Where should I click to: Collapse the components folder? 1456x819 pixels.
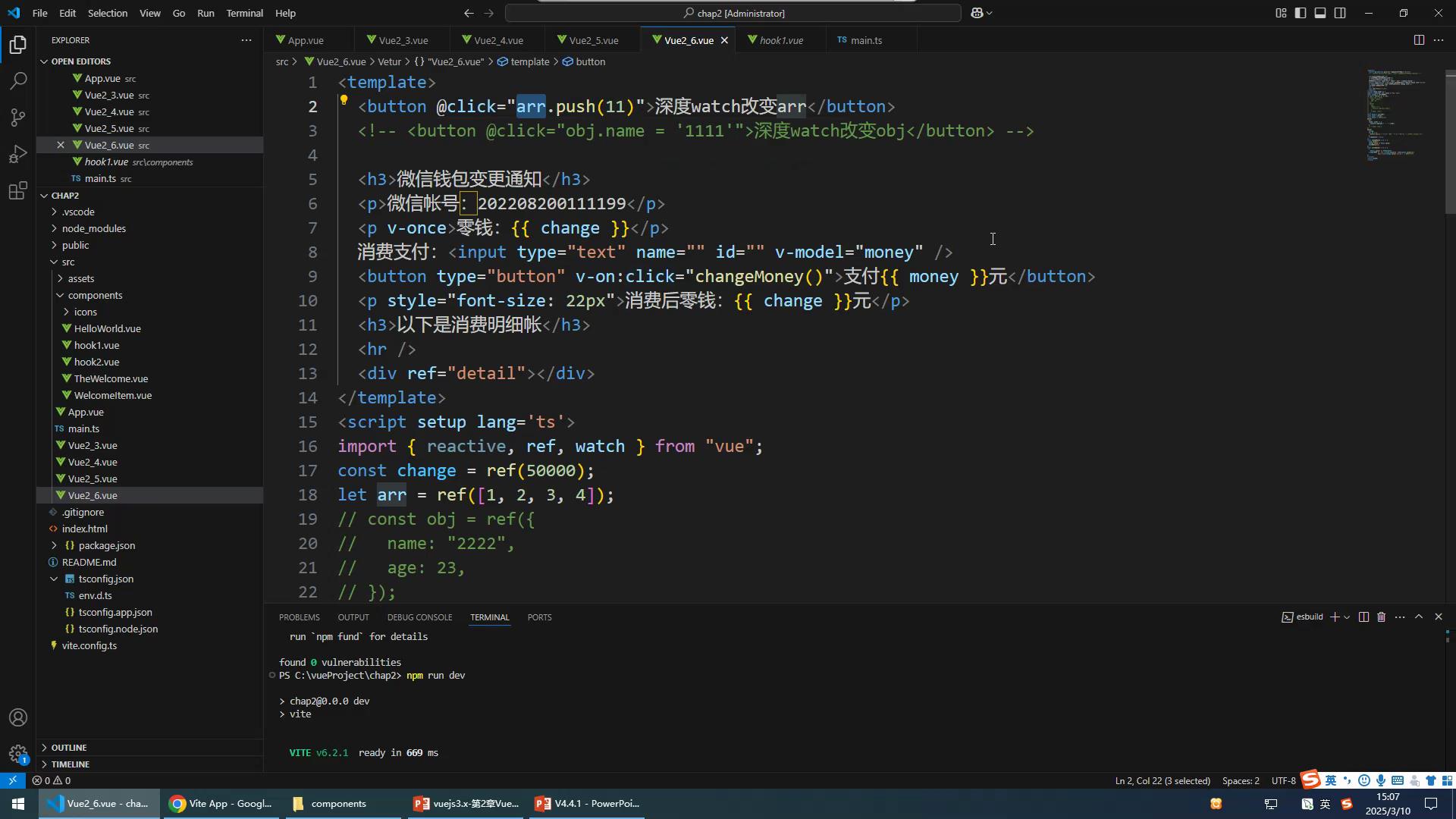[95, 295]
